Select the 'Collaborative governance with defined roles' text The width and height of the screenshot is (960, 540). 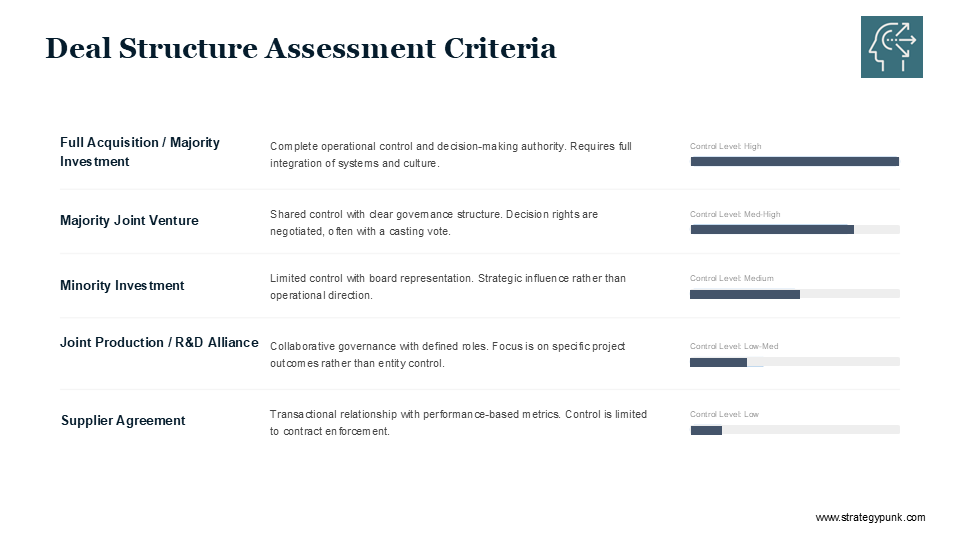pyautogui.click(x=447, y=355)
